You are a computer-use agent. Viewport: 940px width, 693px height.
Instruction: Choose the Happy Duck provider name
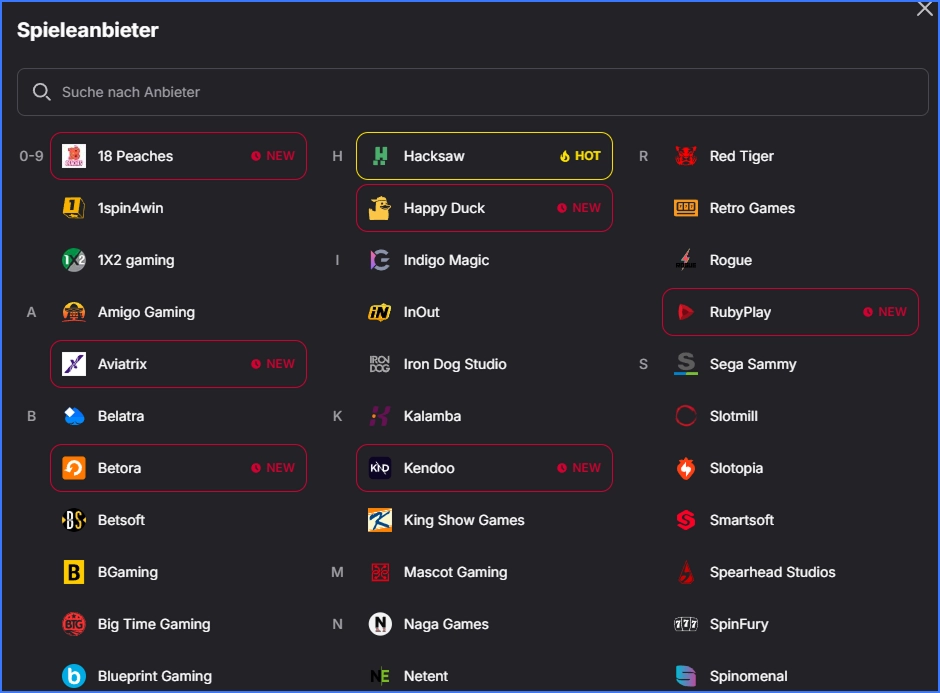click(x=444, y=208)
